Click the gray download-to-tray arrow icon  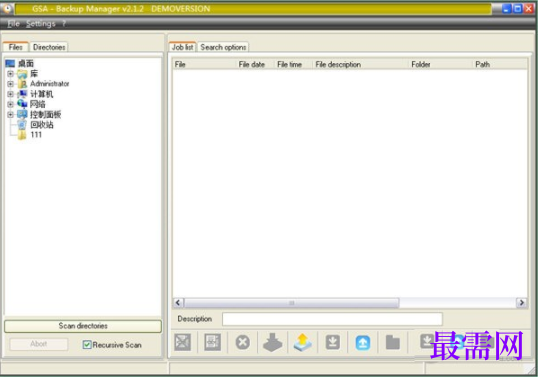click(x=272, y=342)
